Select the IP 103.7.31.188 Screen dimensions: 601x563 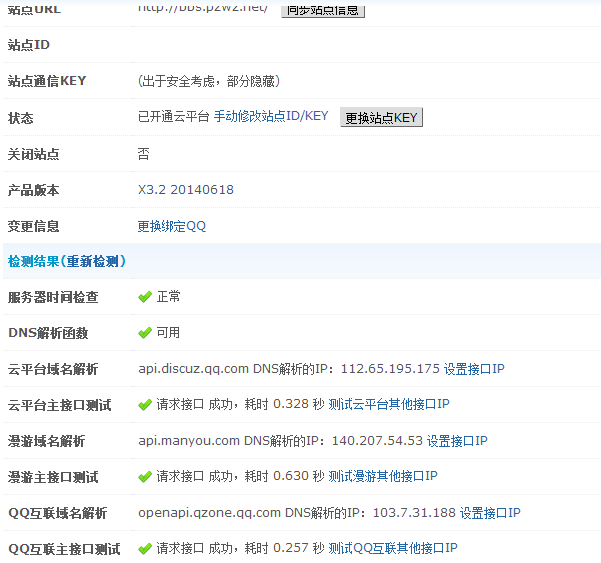pyautogui.click(x=414, y=513)
